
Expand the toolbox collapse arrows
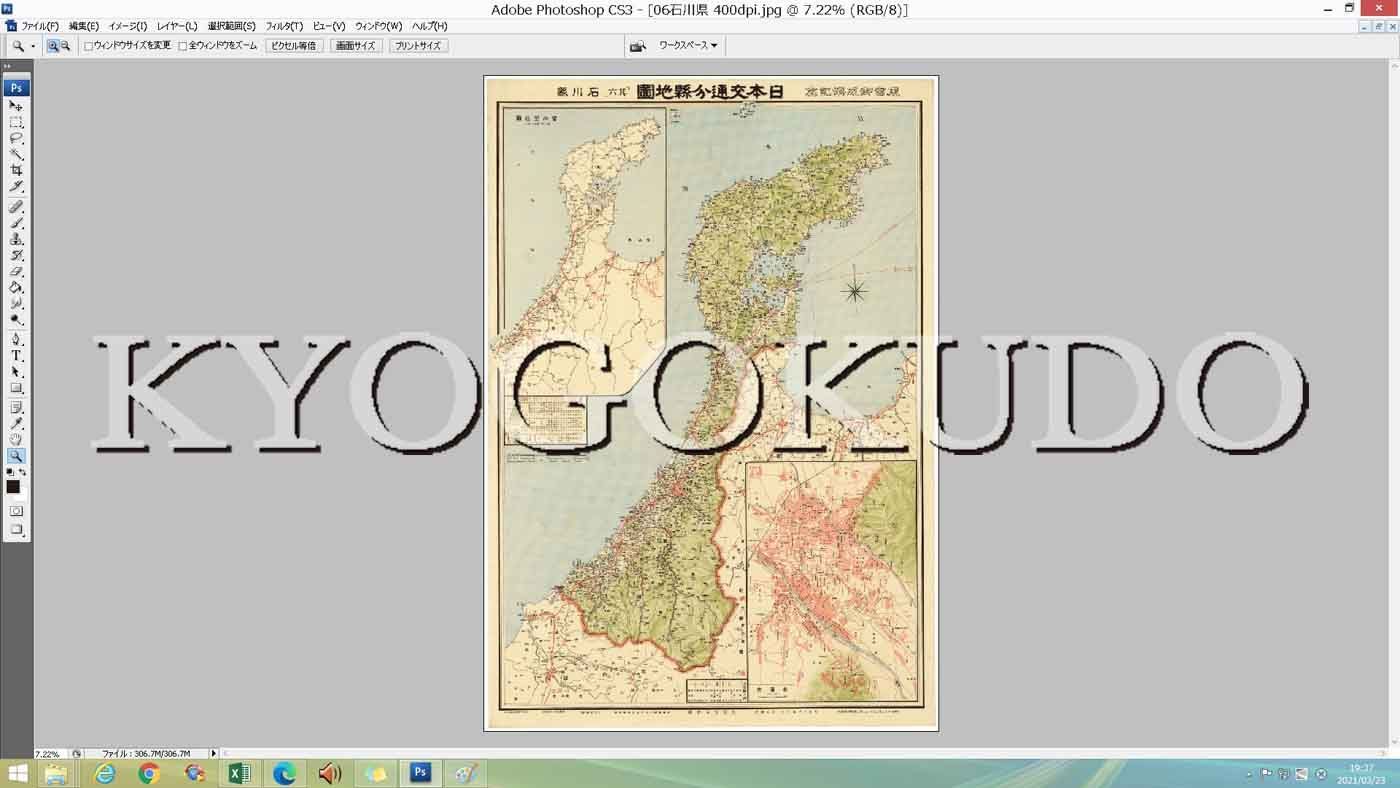point(8,67)
